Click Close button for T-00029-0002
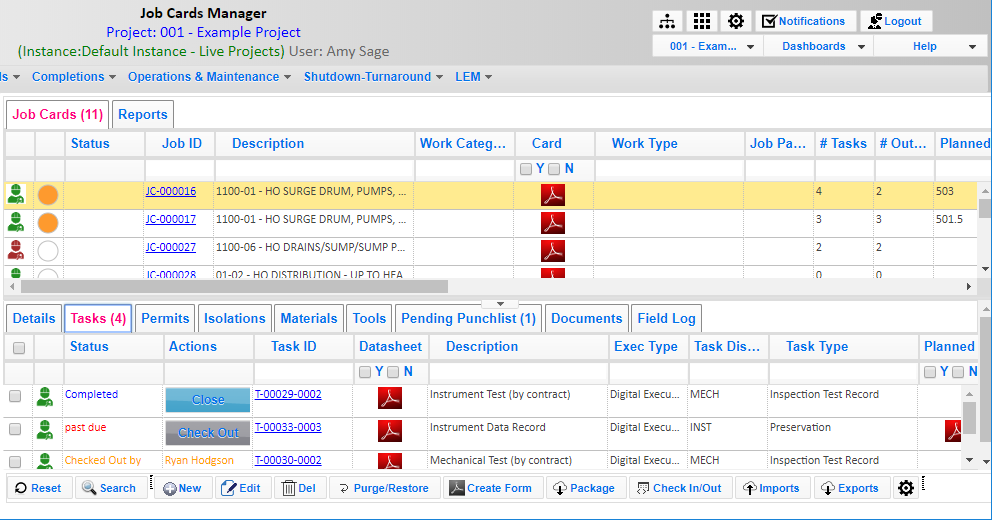 208,400
